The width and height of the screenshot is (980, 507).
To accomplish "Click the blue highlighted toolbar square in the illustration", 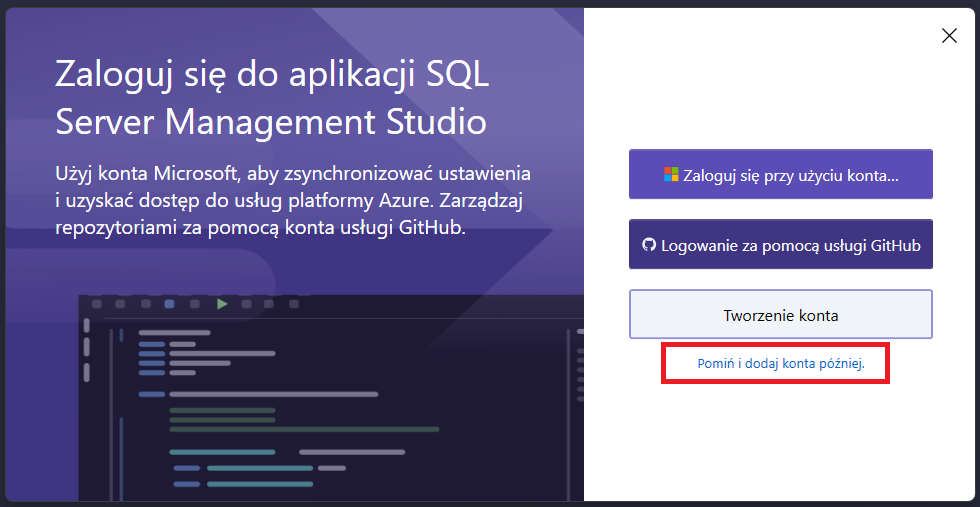I will coord(170,303).
